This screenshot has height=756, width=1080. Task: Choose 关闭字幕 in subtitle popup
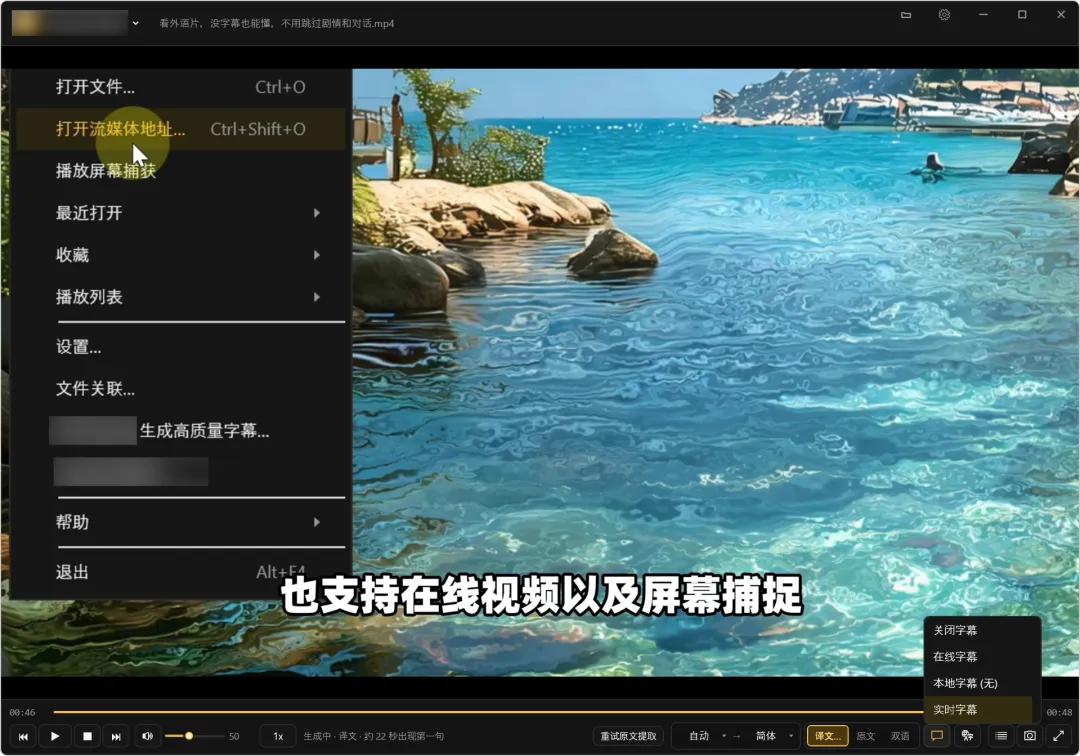(978, 630)
